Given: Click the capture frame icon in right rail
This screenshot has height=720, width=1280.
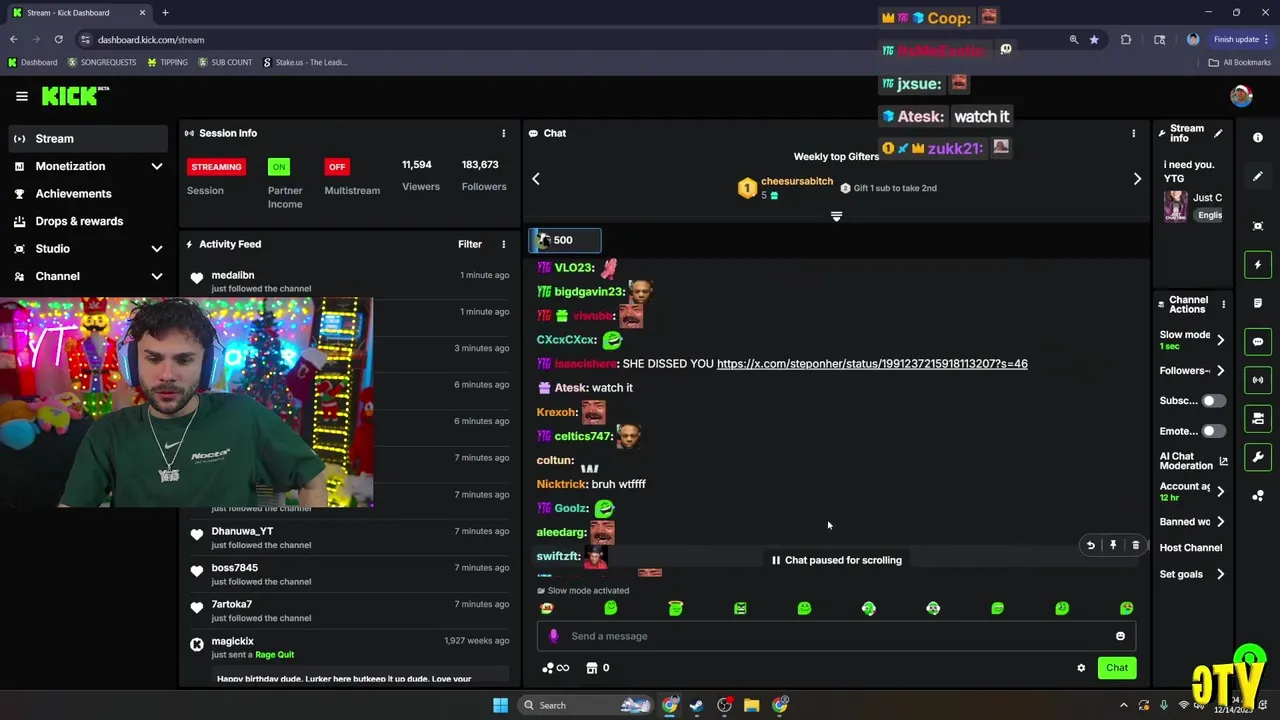Looking at the screenshot, I should 1258,226.
